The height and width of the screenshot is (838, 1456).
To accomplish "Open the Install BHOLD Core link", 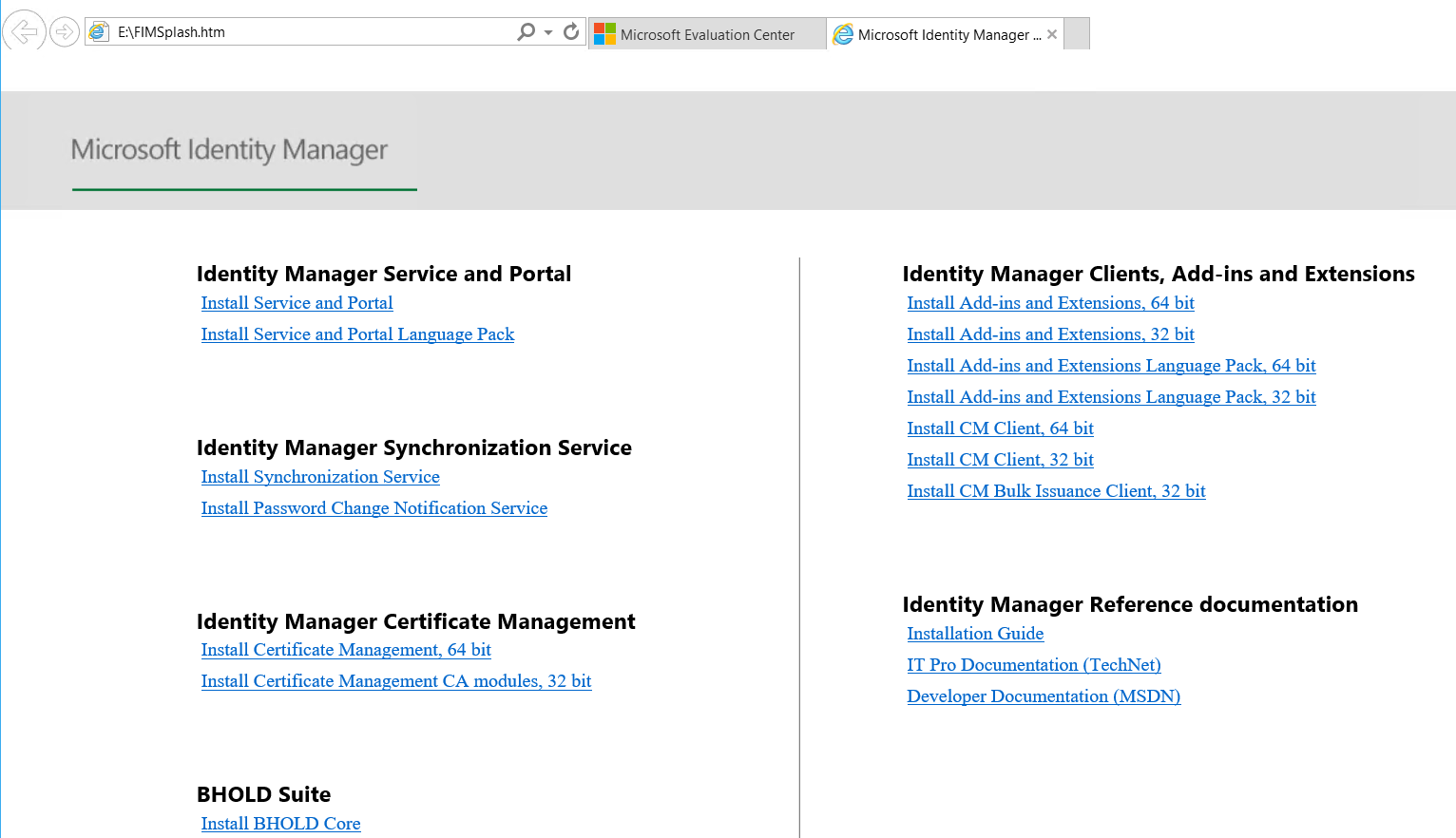I will tap(280, 824).
